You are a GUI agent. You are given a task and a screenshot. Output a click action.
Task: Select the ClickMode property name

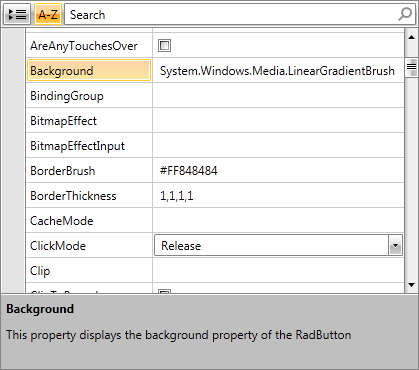[x=58, y=246]
